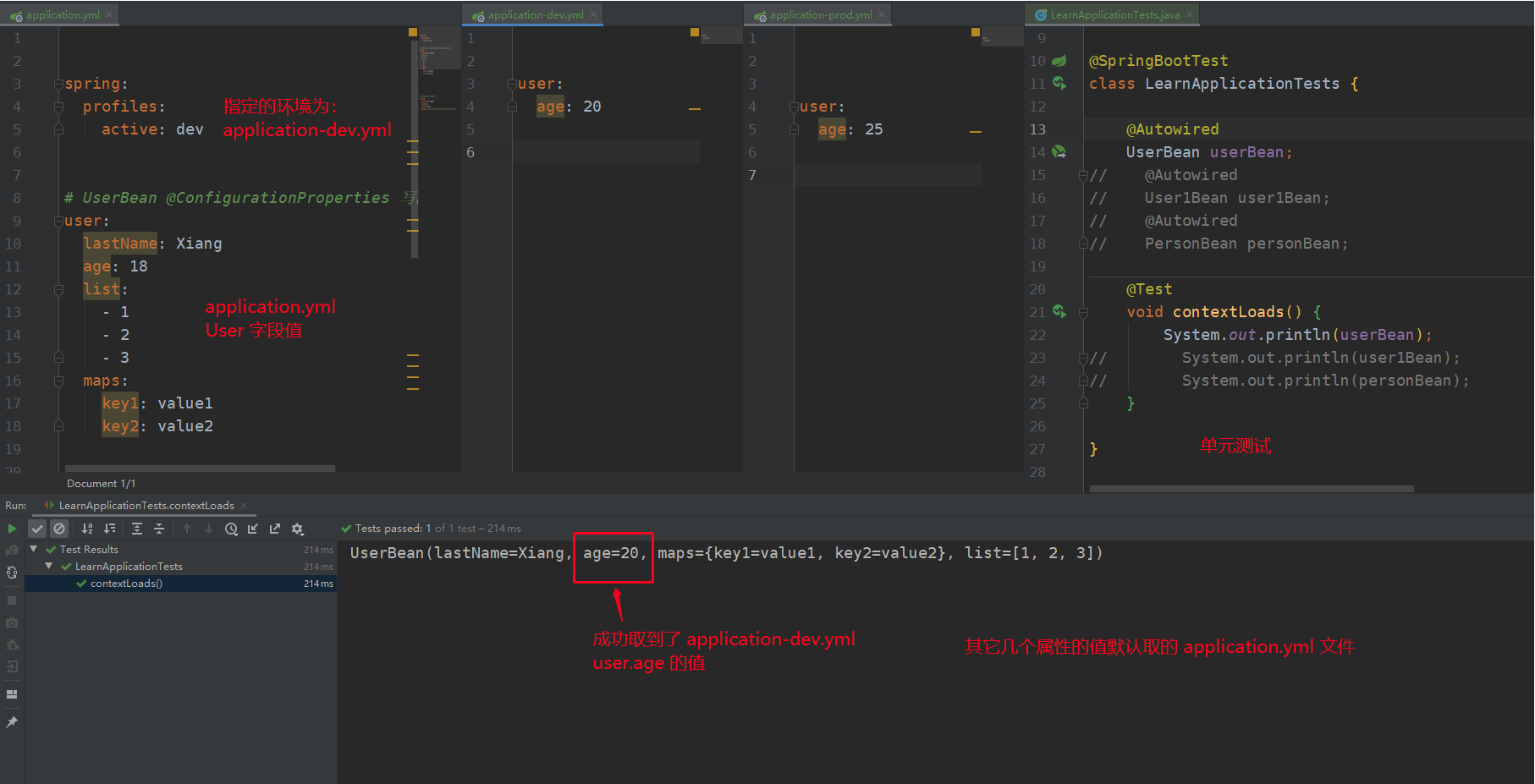This screenshot has width=1535, height=784.
Task: Run contextLoads from gutter icon at line 21
Action: point(1059,312)
